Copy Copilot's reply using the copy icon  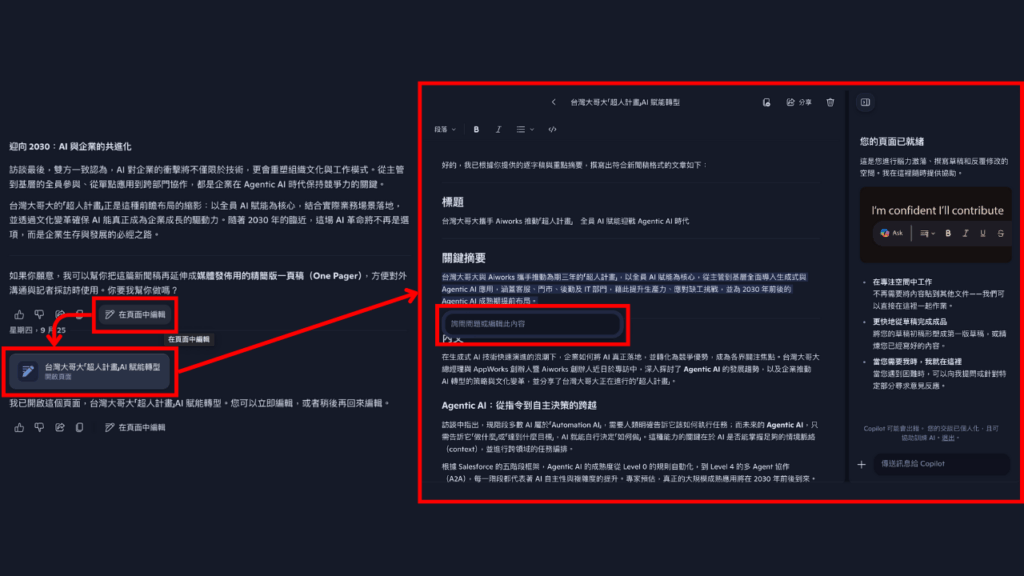[x=77, y=313]
